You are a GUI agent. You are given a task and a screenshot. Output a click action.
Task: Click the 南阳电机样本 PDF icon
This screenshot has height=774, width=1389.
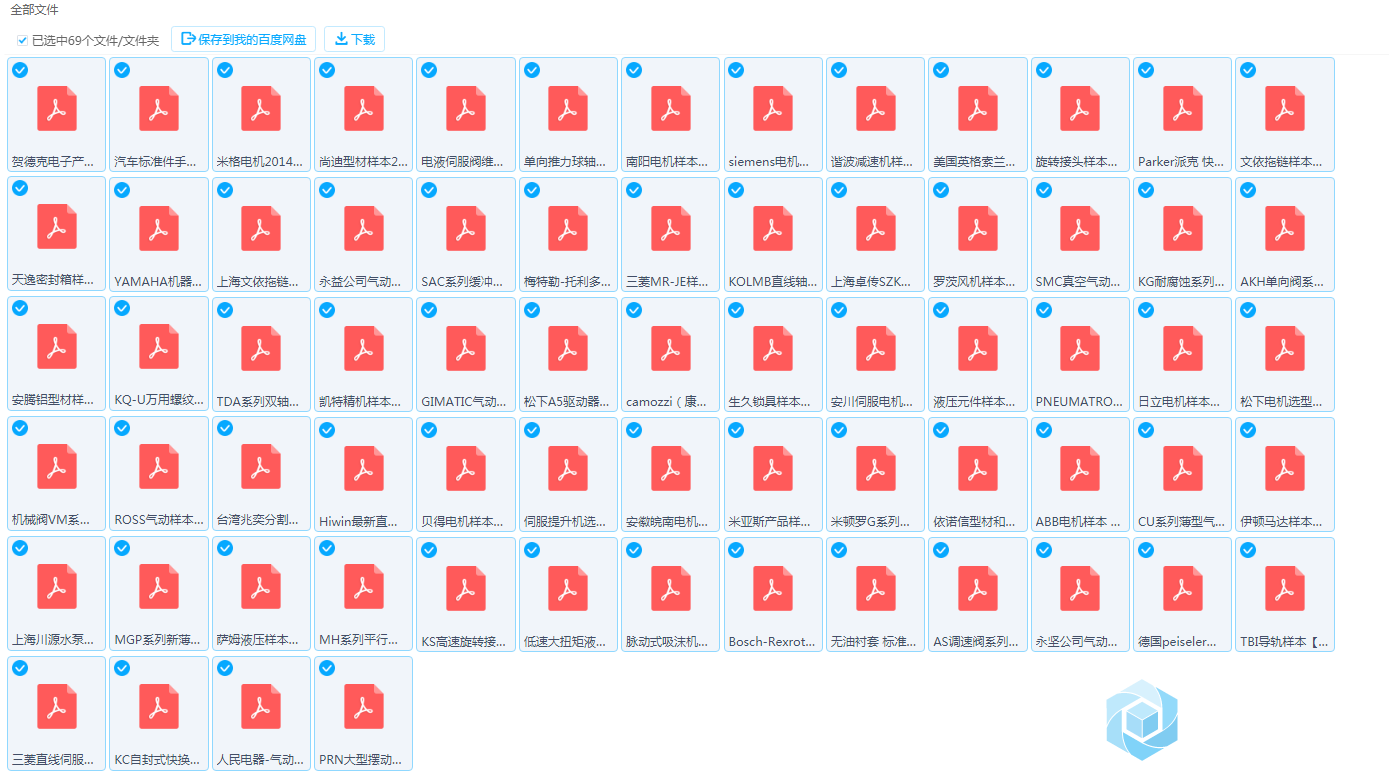(671, 108)
